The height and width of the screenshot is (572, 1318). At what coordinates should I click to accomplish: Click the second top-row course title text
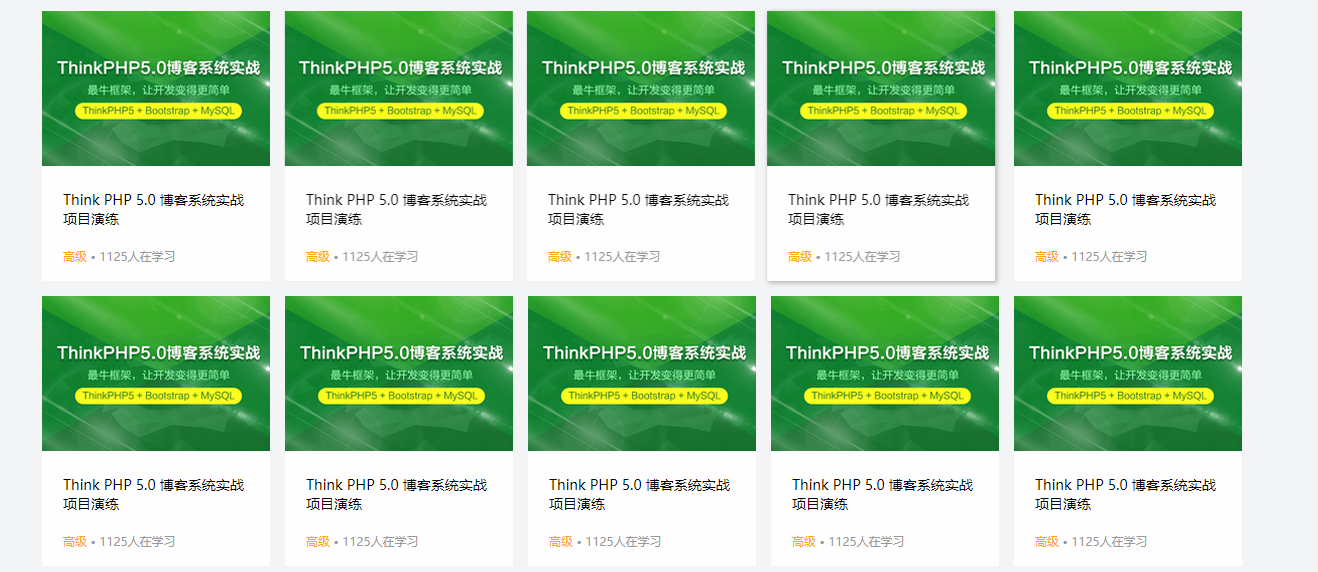click(396, 209)
